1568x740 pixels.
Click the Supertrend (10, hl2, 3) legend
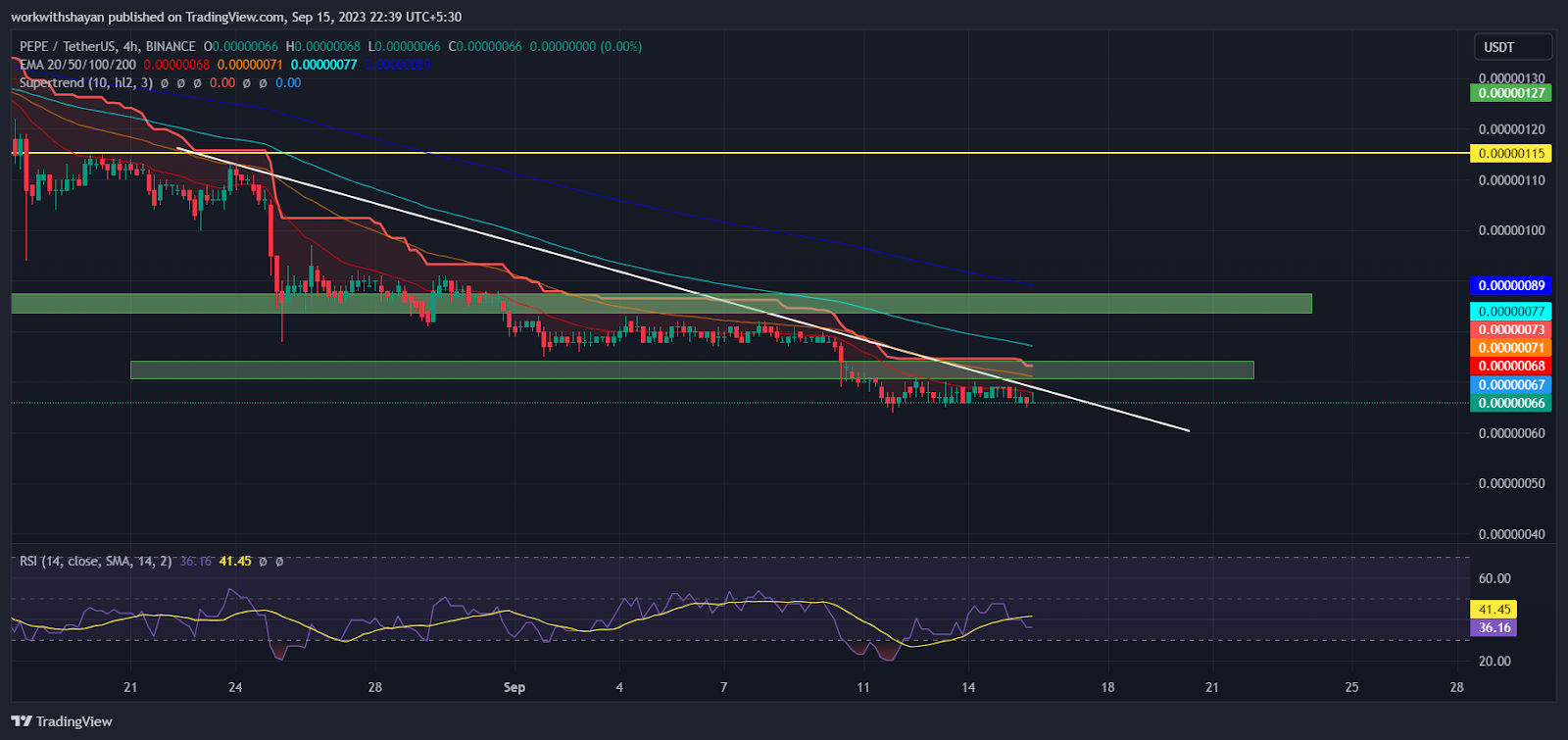coord(85,83)
